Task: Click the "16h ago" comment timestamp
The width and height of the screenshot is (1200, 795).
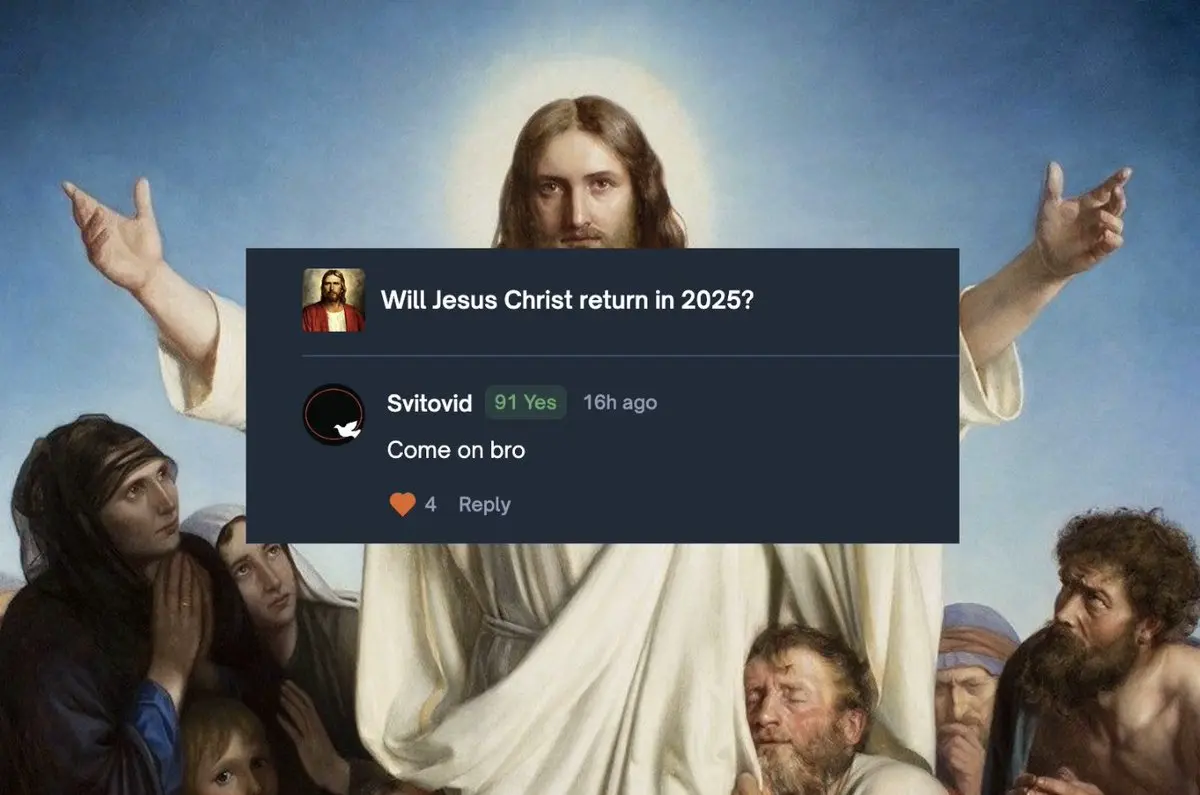Action: [620, 402]
